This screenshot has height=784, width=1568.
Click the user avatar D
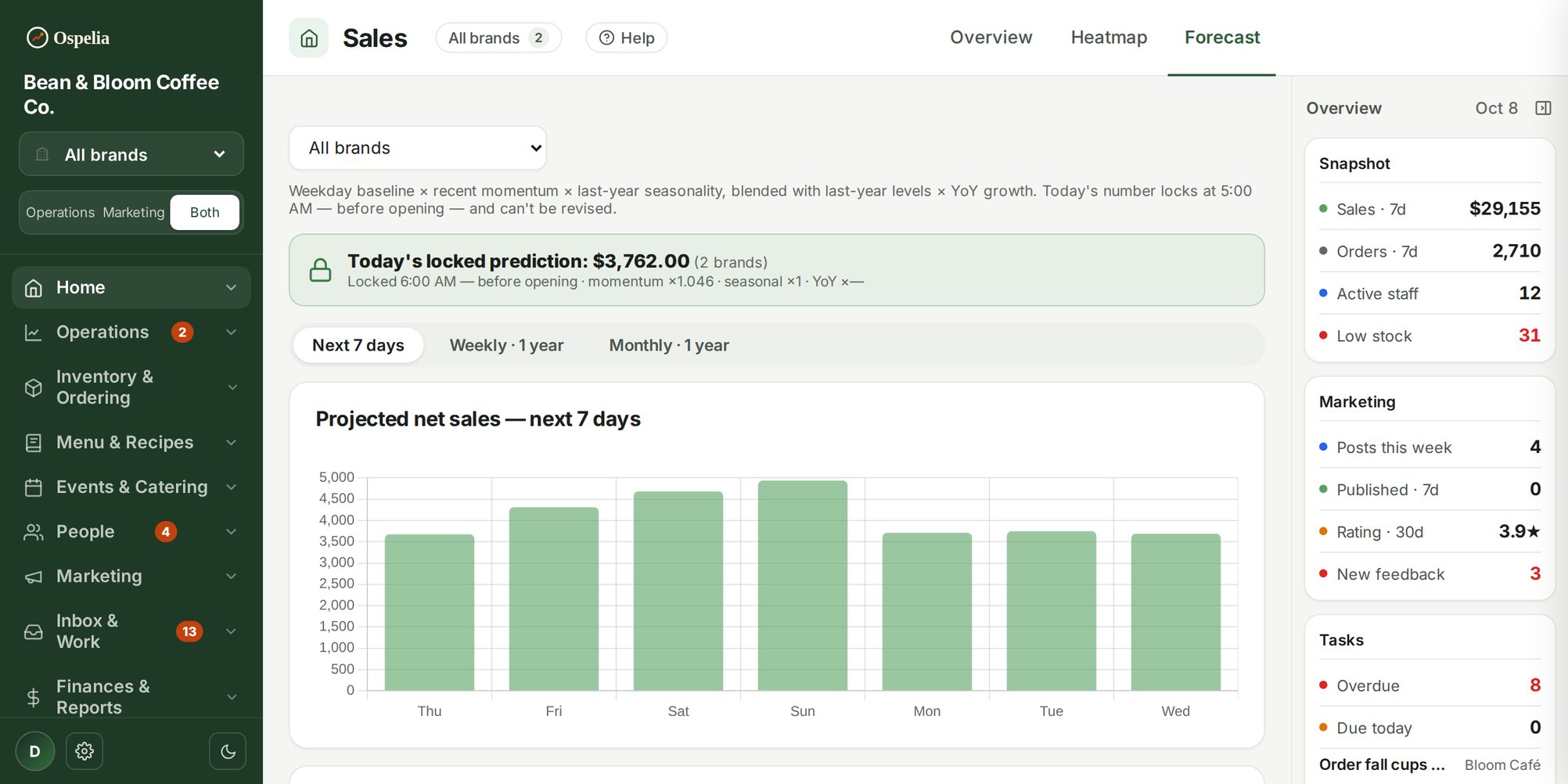pyautogui.click(x=35, y=751)
